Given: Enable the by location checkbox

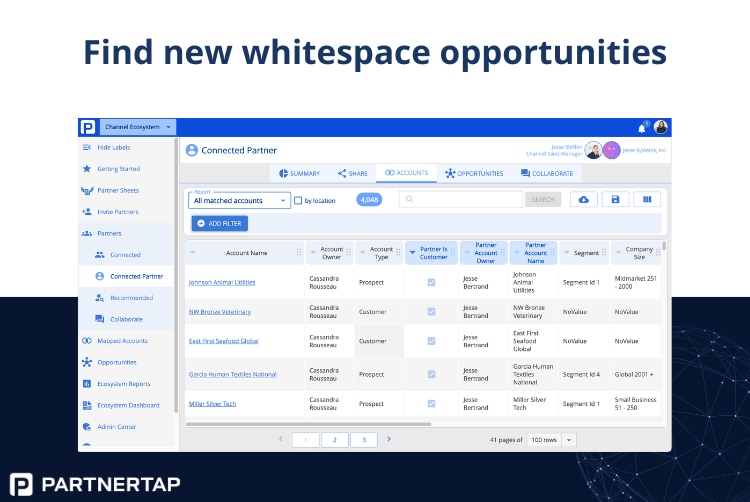Looking at the screenshot, I should click(298, 200).
